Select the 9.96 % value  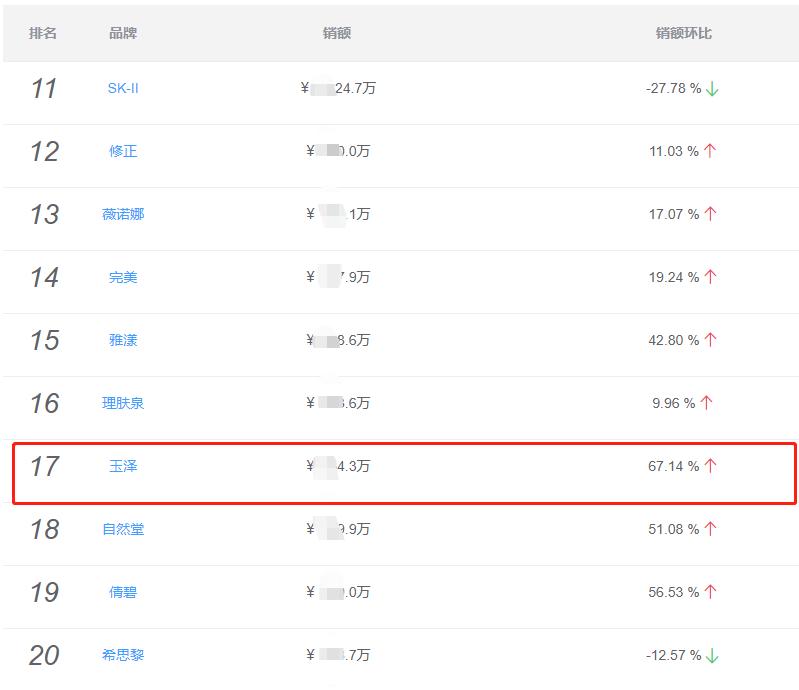pos(674,403)
